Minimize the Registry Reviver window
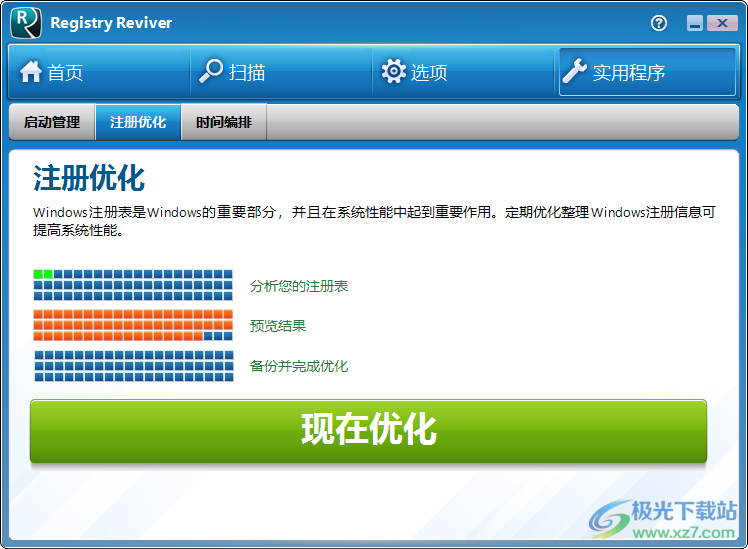This screenshot has width=748, height=549. coord(695,23)
